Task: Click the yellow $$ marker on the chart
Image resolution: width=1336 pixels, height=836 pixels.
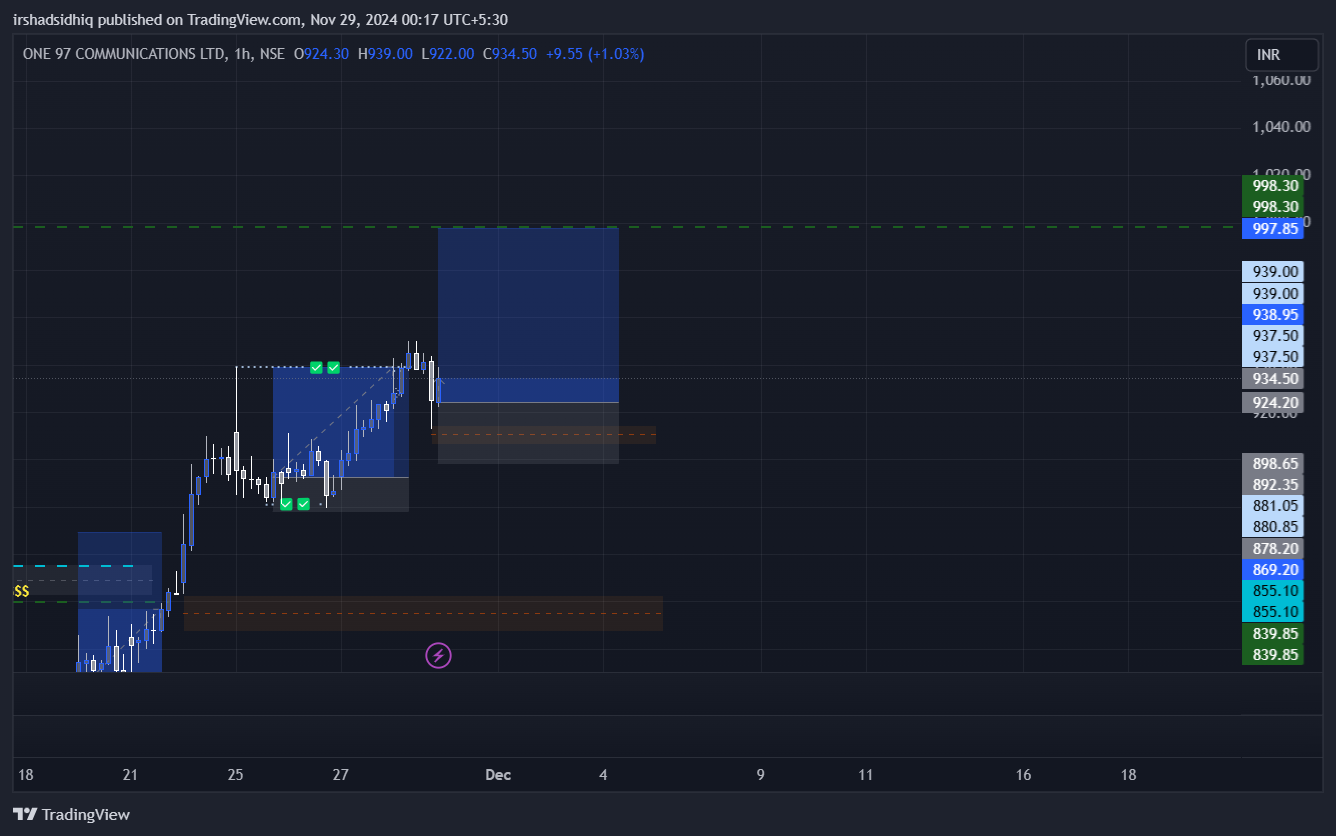Action: click(21, 591)
